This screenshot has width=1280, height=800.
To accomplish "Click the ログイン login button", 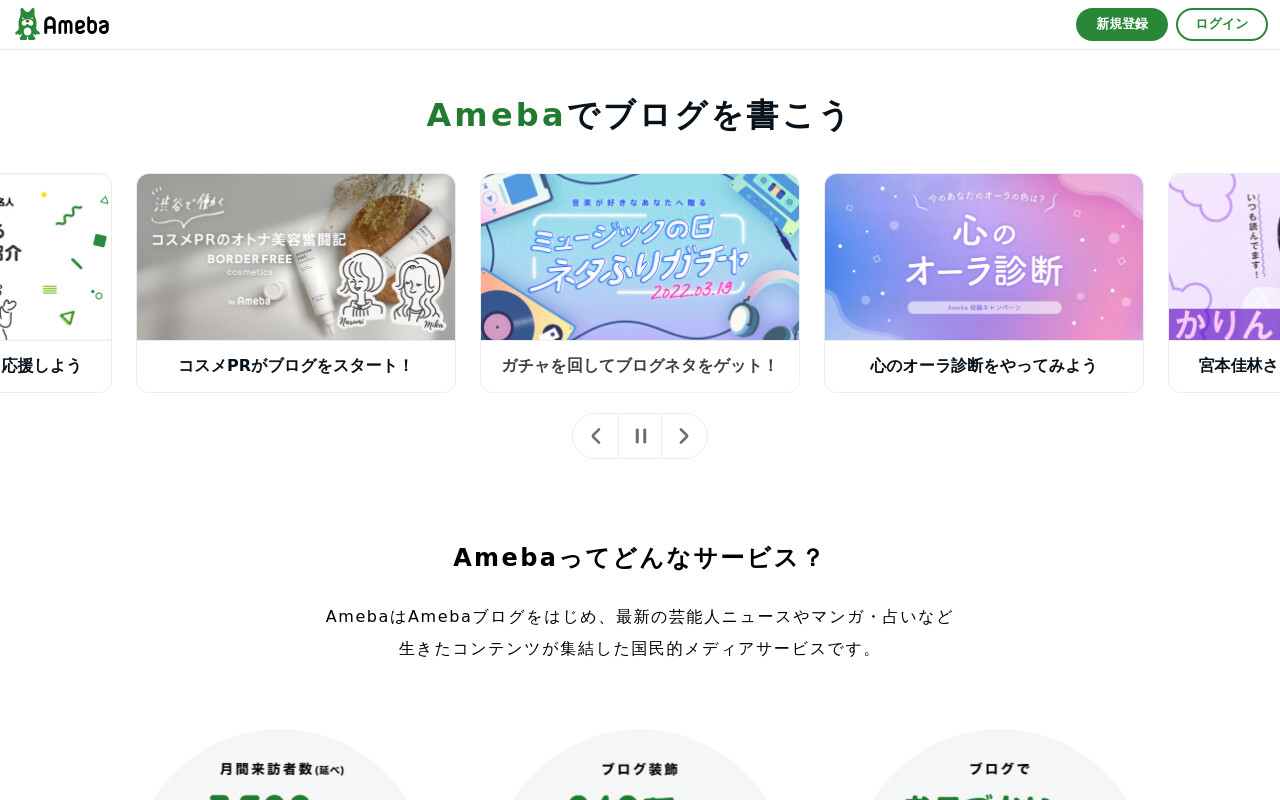I will [x=1222, y=24].
